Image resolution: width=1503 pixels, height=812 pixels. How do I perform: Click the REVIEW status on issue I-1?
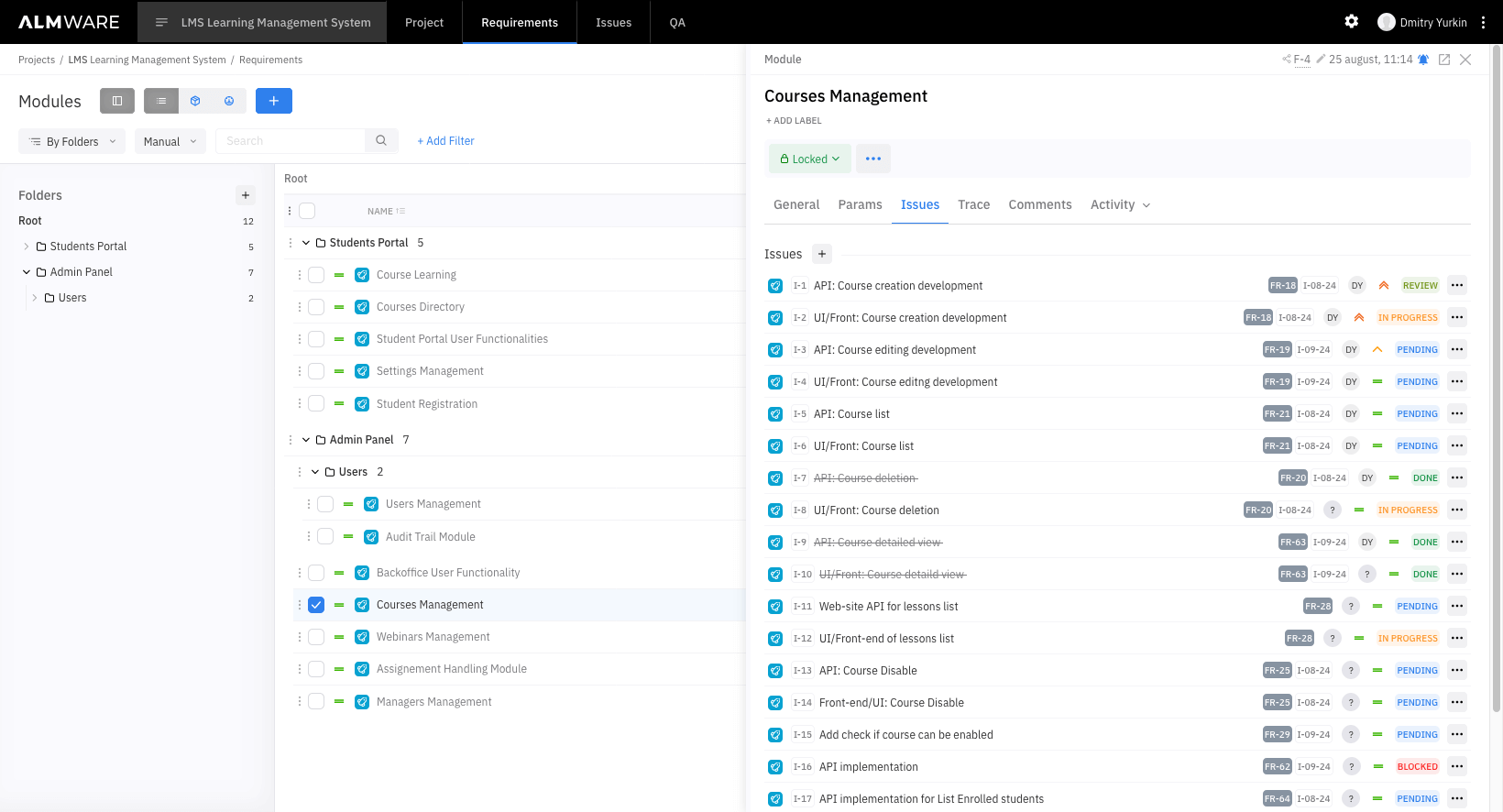(1420, 285)
